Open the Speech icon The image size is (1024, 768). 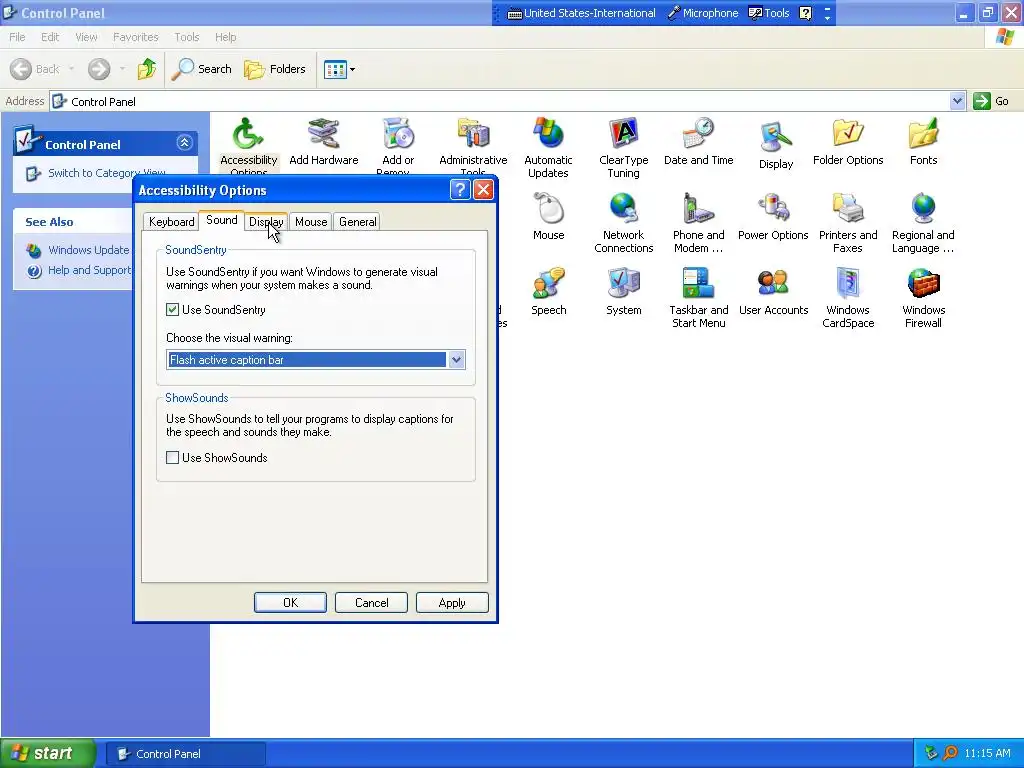tap(548, 292)
